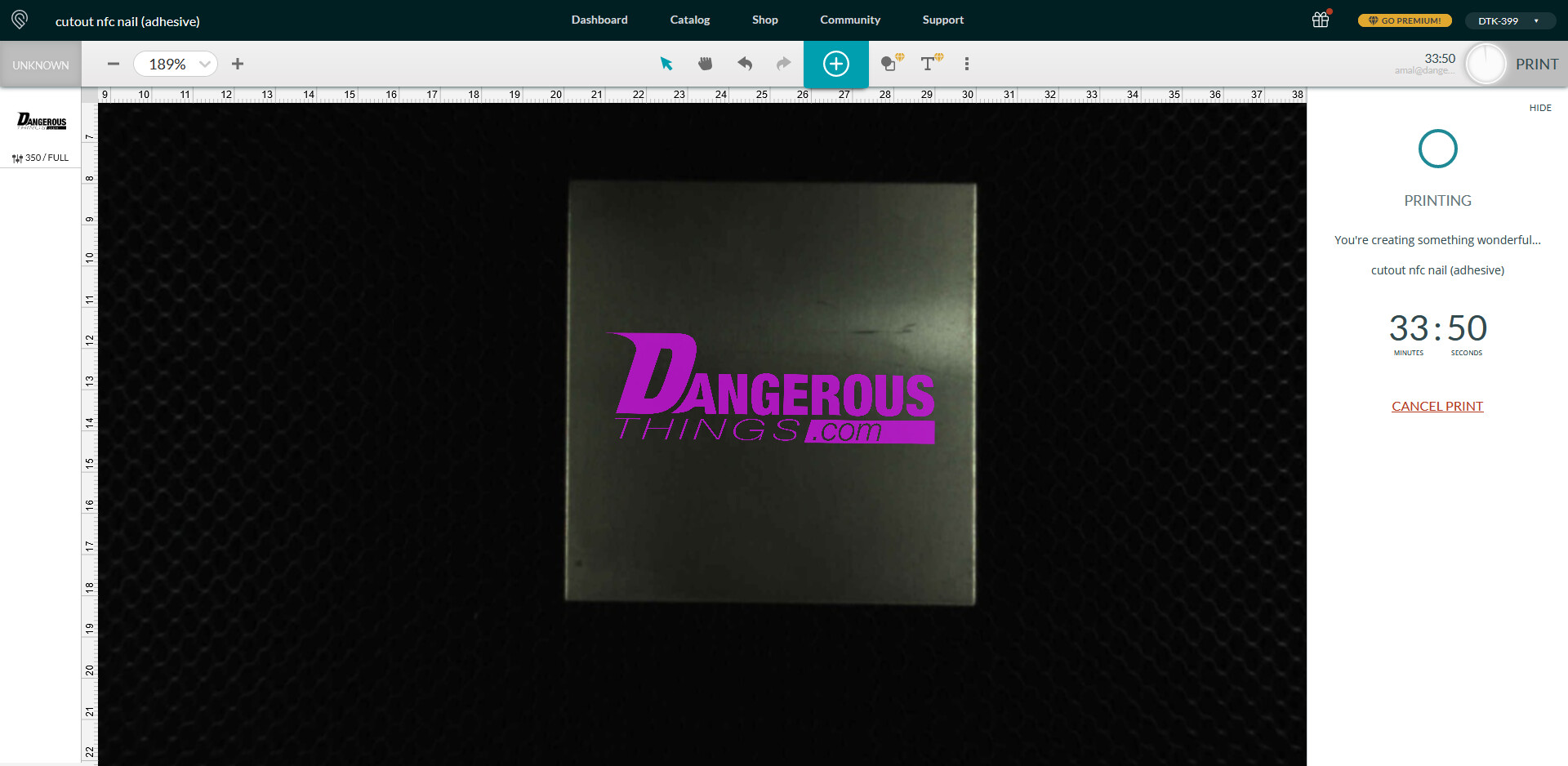This screenshot has width=1568, height=766.
Task: Open the gift box icon
Action: point(1321,20)
